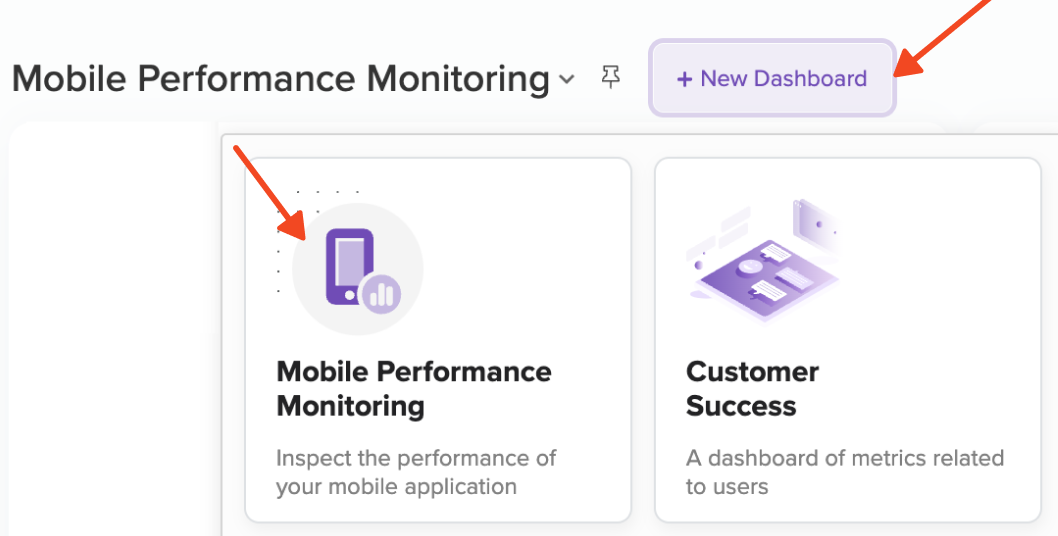This screenshot has width=1058, height=536.
Task: Click the floating window graphic in the Customer Success art
Action: pyautogui.click(x=816, y=224)
